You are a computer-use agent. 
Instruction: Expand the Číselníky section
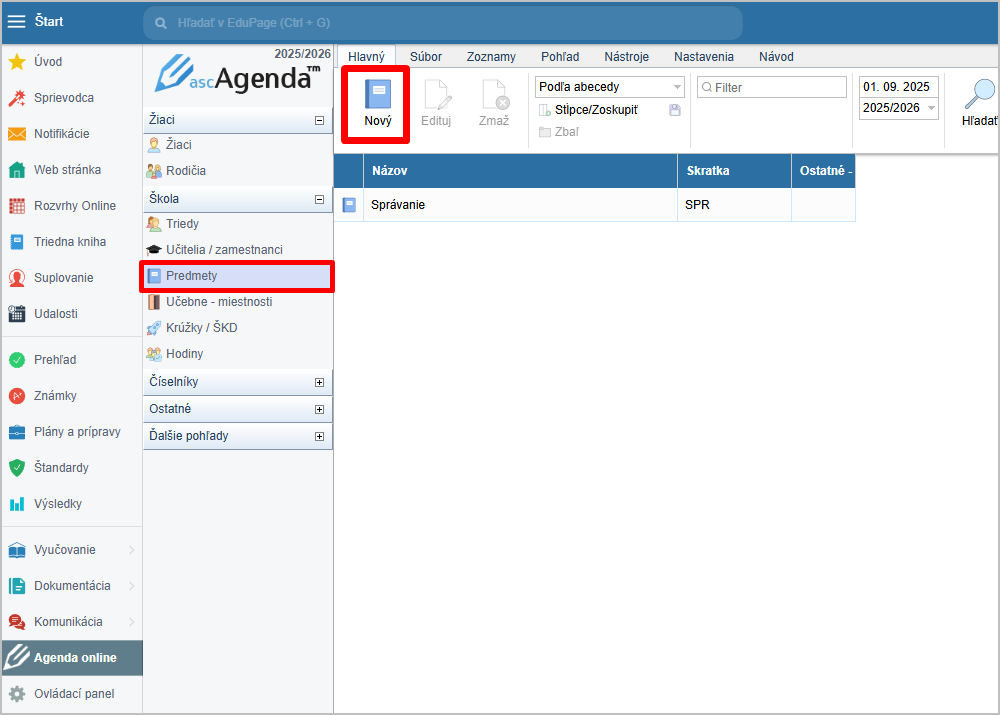pos(319,382)
